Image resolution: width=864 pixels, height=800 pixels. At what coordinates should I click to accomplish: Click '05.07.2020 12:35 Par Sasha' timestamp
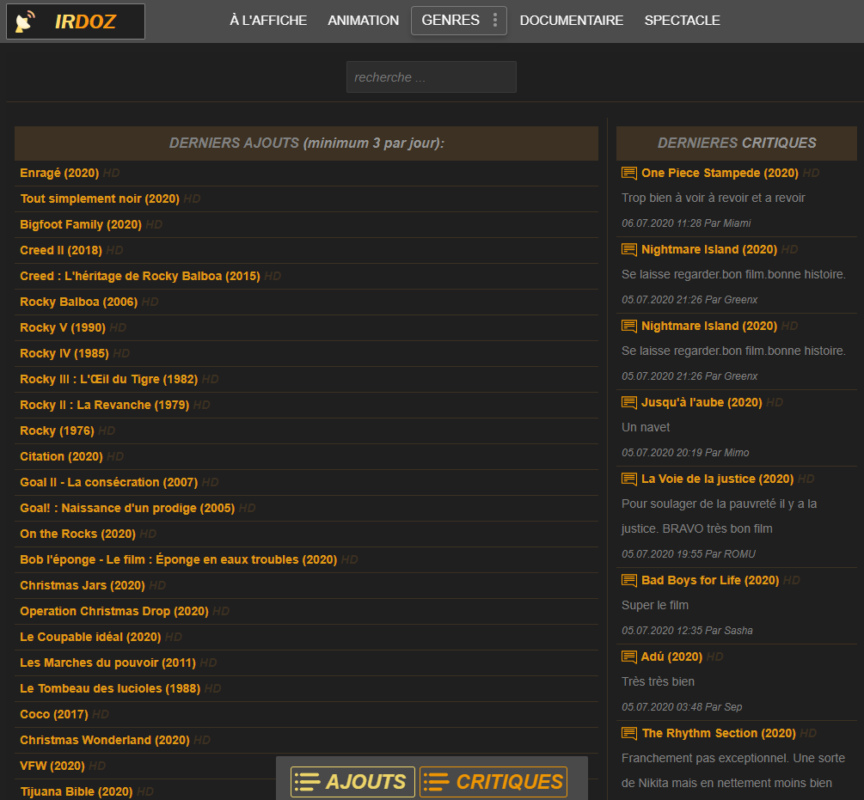[687, 630]
